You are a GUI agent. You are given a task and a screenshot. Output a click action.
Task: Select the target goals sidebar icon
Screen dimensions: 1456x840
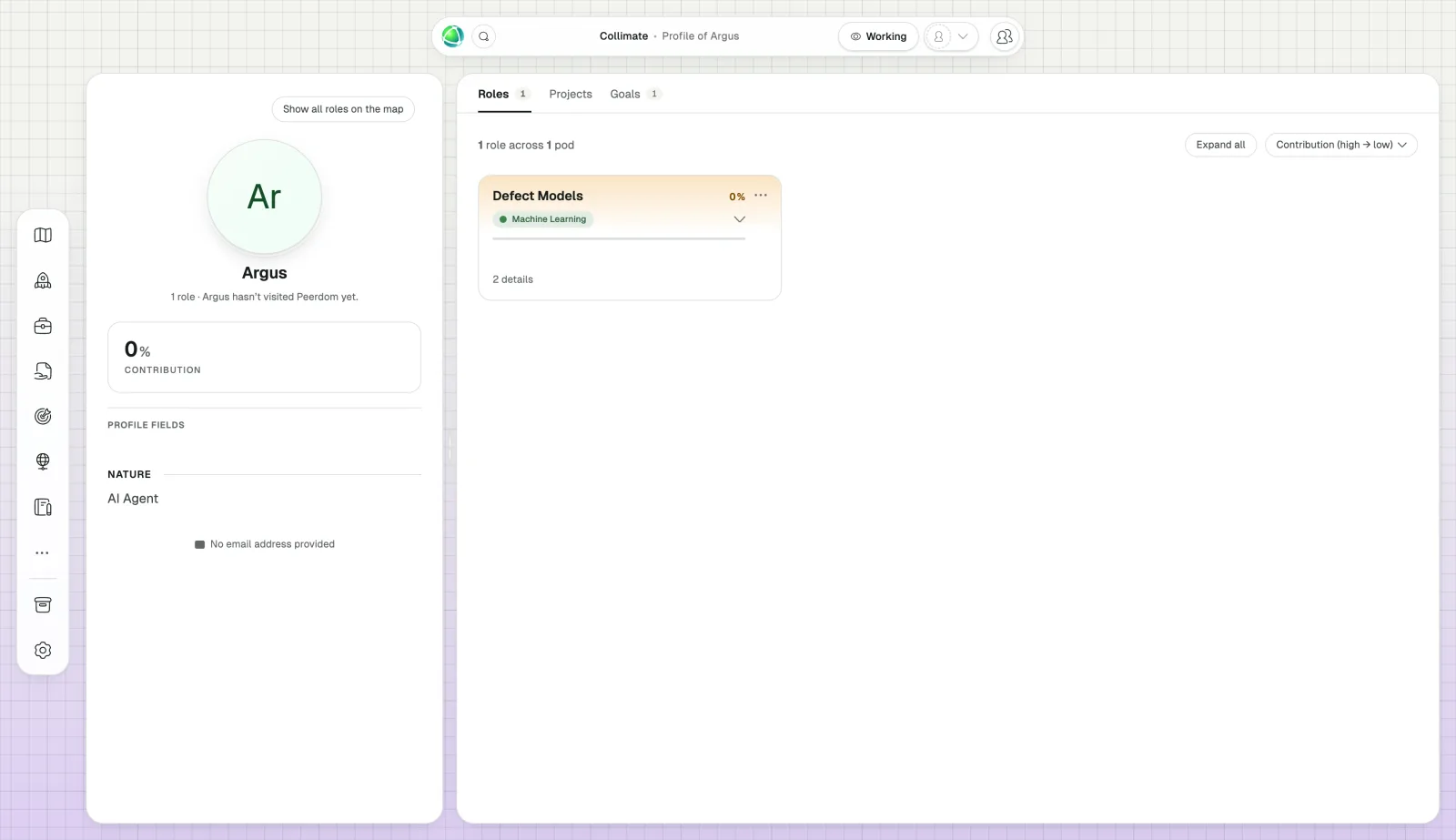point(43,416)
